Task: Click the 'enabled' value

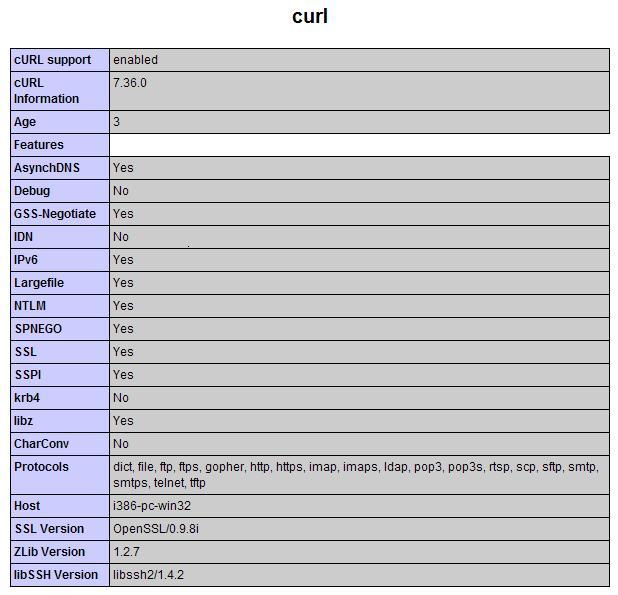Action: tap(136, 60)
